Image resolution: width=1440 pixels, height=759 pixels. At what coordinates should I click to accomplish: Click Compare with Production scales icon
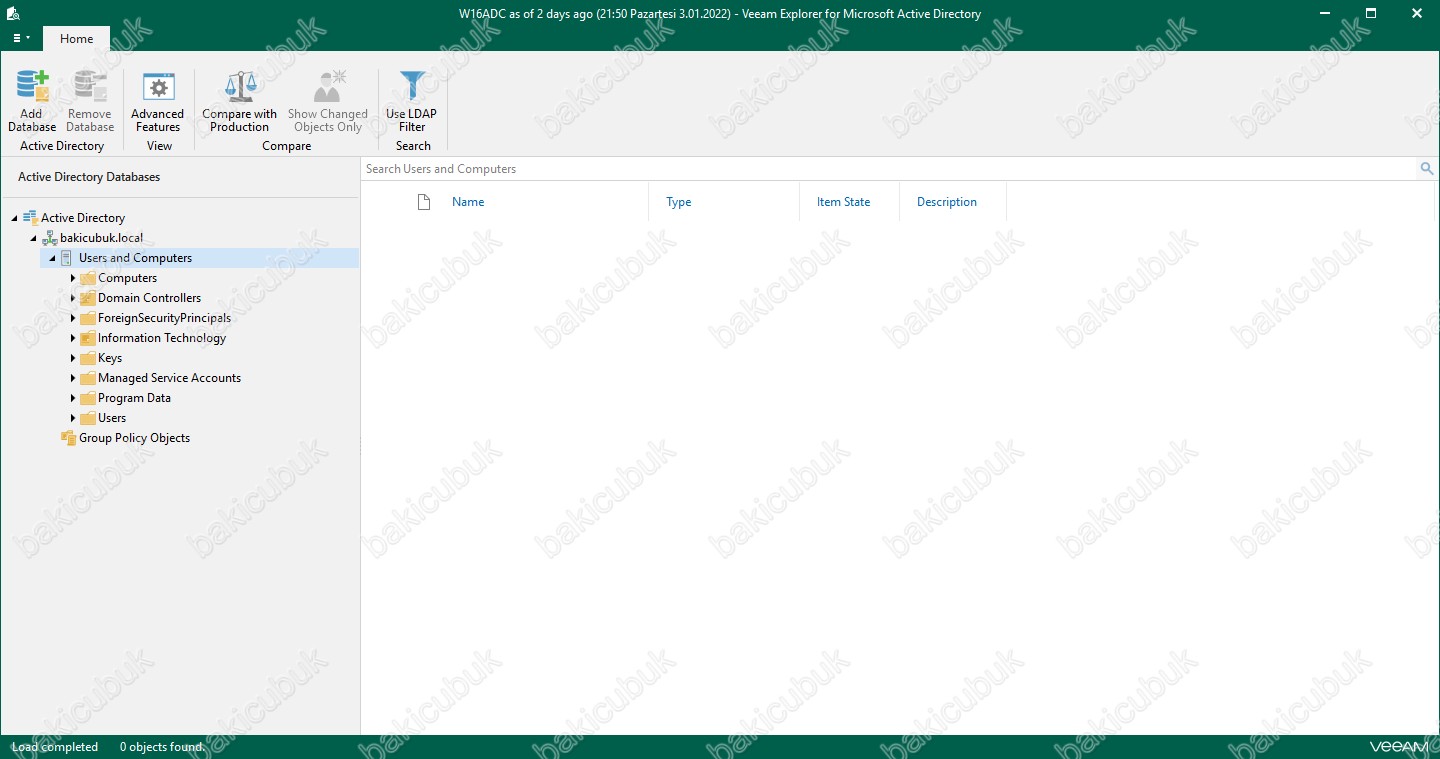pyautogui.click(x=240, y=87)
